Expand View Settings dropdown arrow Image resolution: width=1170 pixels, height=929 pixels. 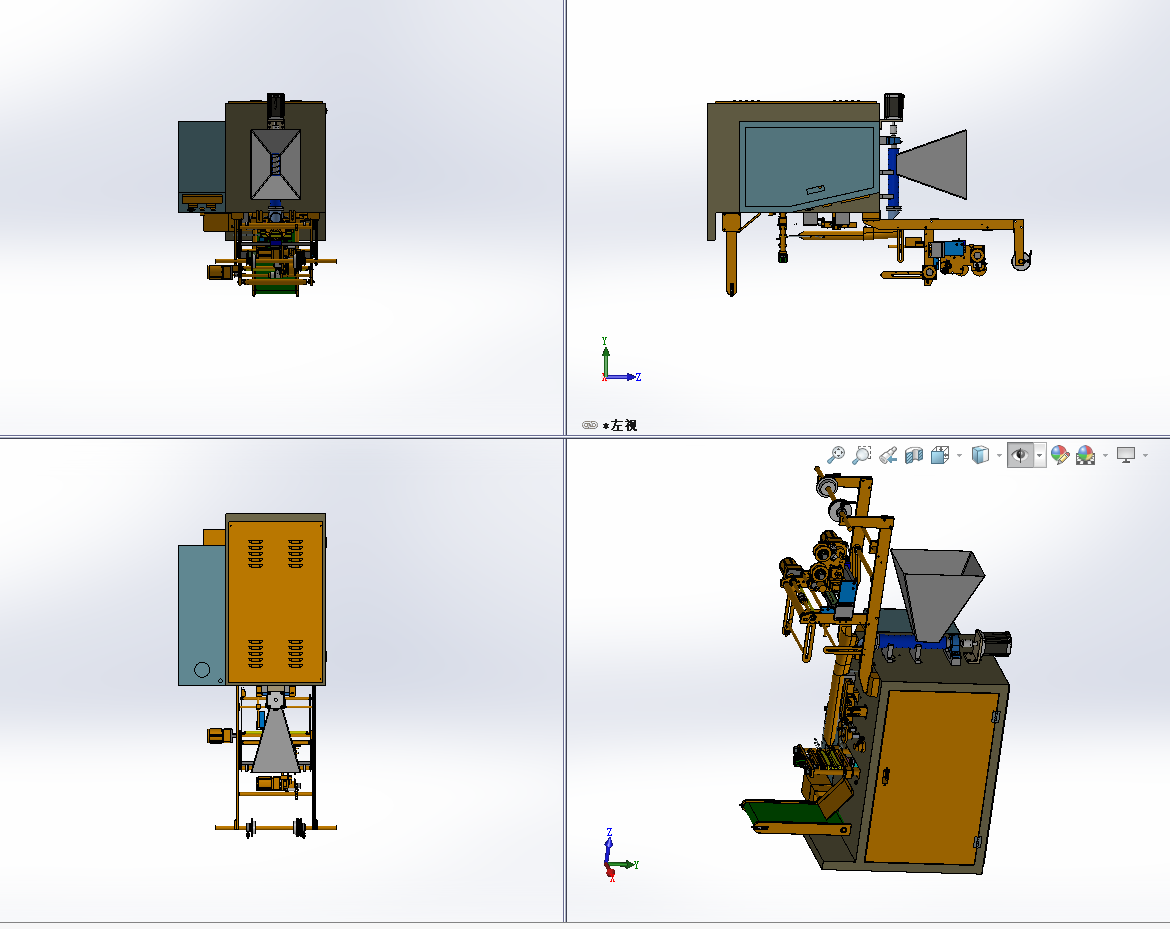tap(1145, 455)
